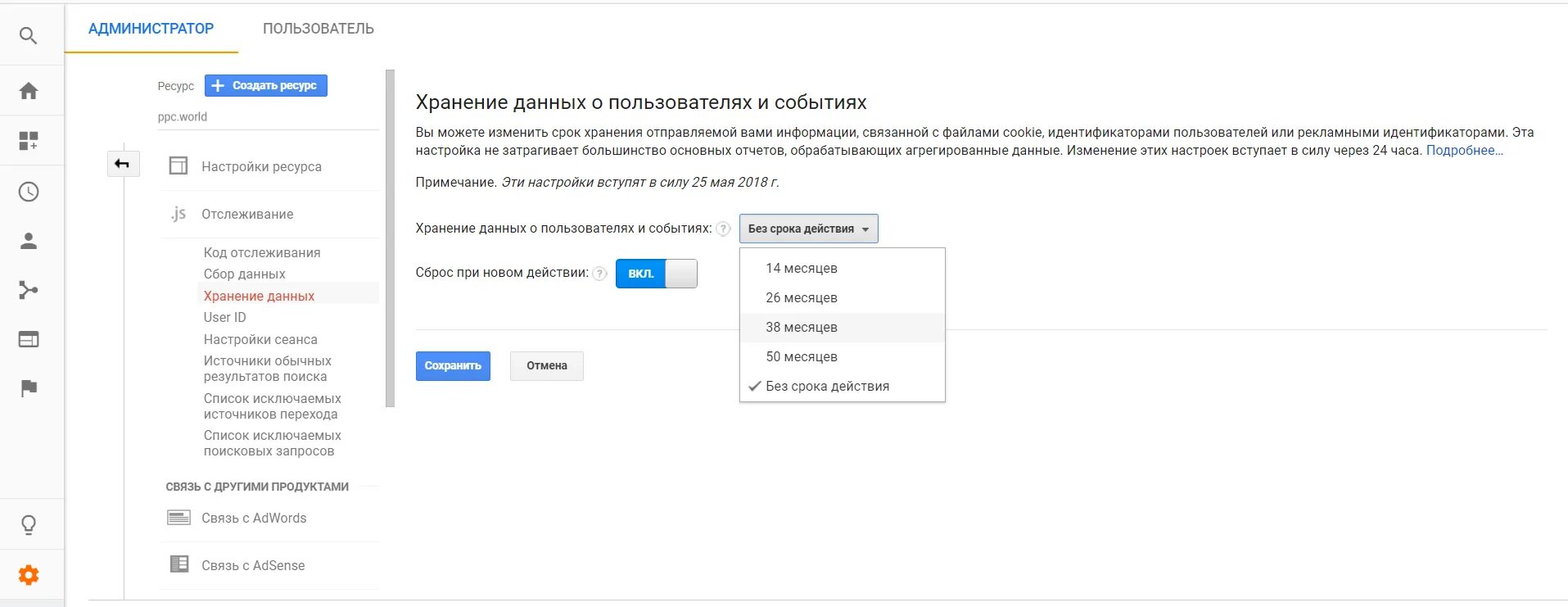Select 26 месяцев option
This screenshot has width=1568, height=607.
[x=843, y=298]
